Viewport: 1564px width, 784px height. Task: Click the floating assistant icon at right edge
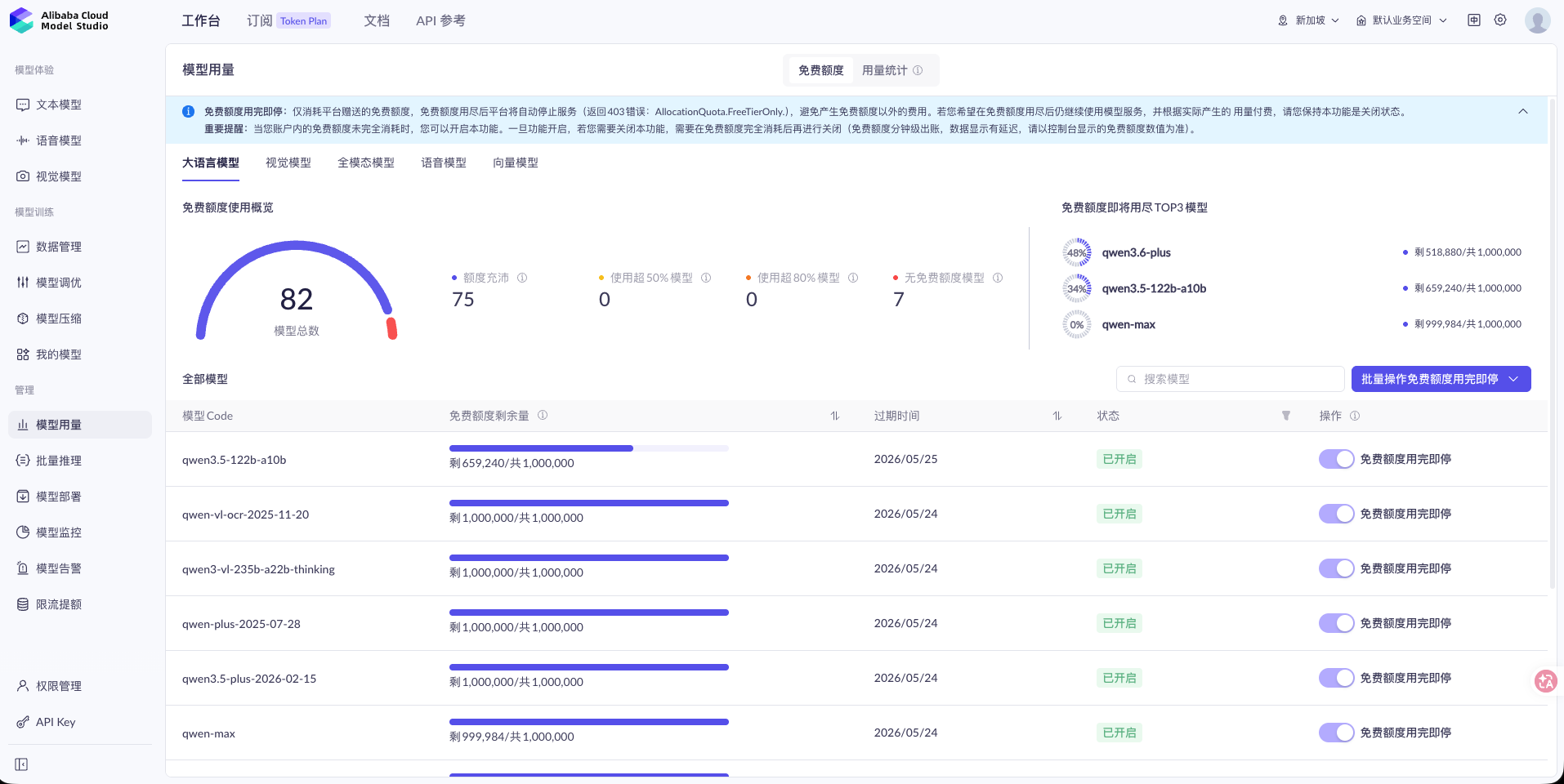point(1545,681)
